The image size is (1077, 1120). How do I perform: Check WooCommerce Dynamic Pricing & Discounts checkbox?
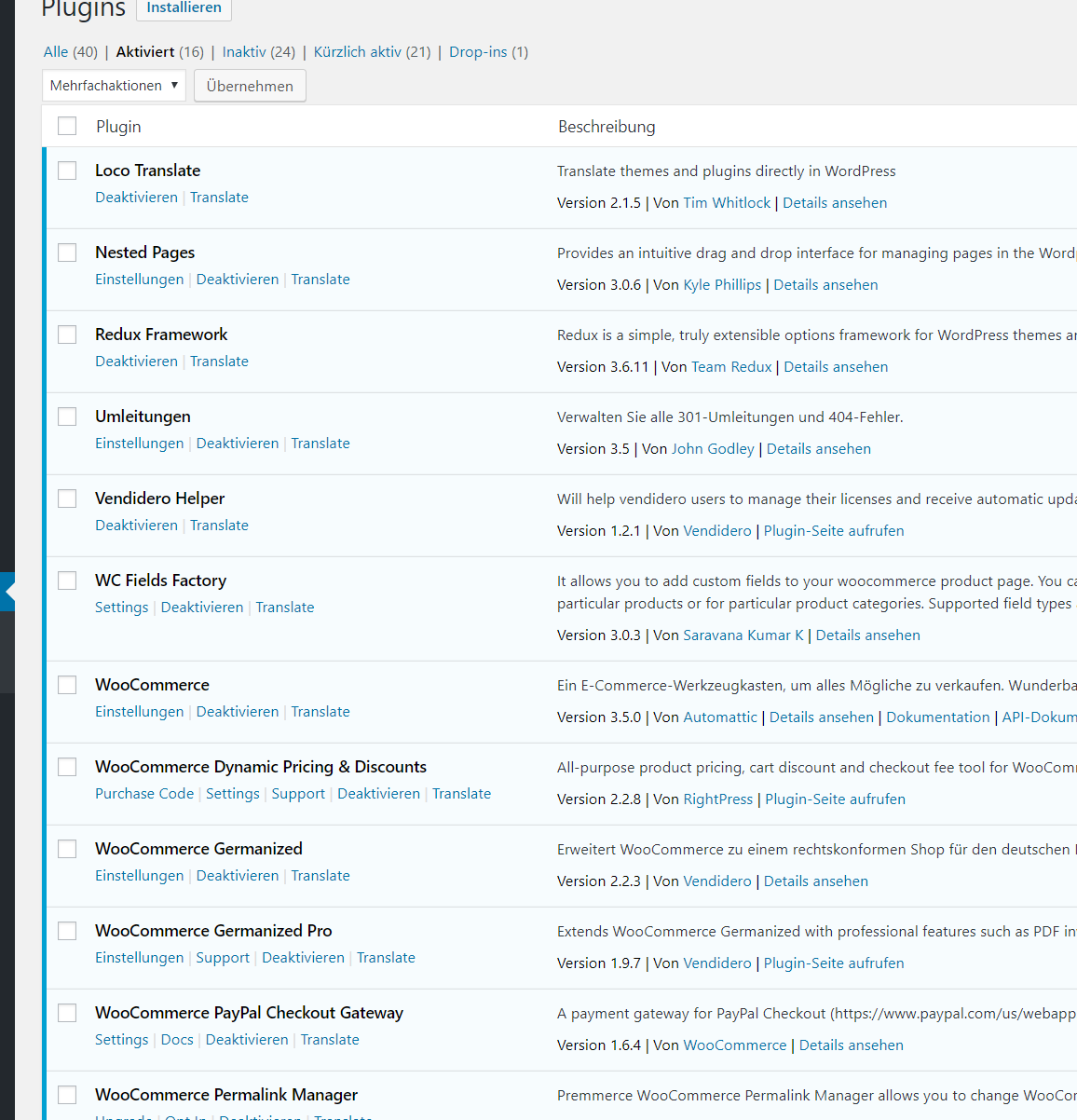(x=67, y=767)
